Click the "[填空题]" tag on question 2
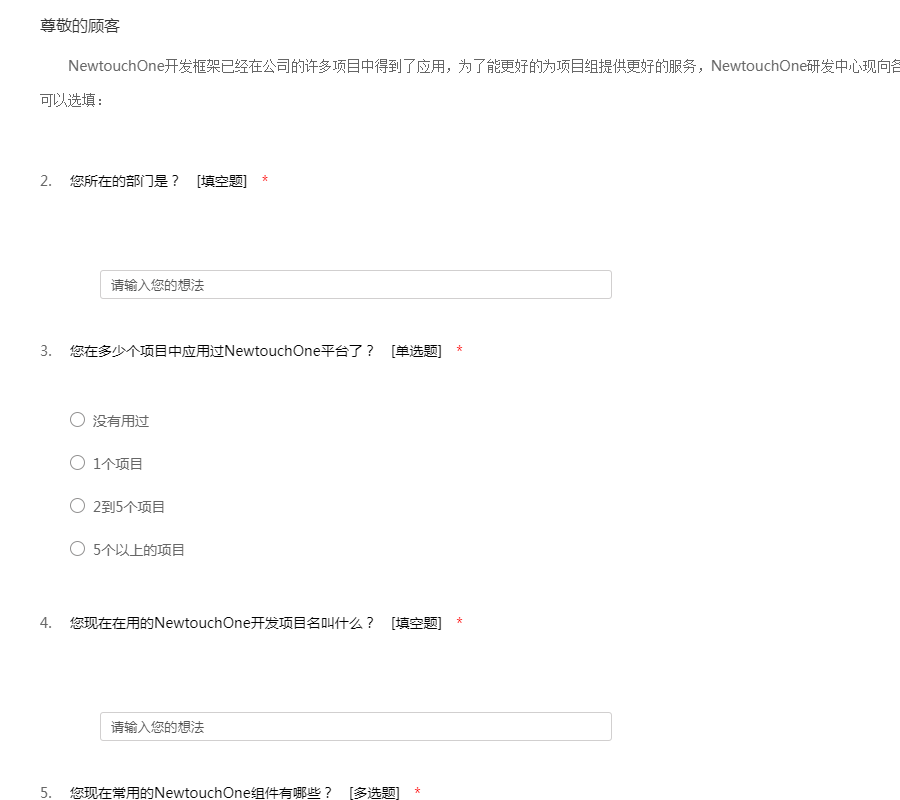The height and width of the screenshot is (800, 900). (x=222, y=181)
